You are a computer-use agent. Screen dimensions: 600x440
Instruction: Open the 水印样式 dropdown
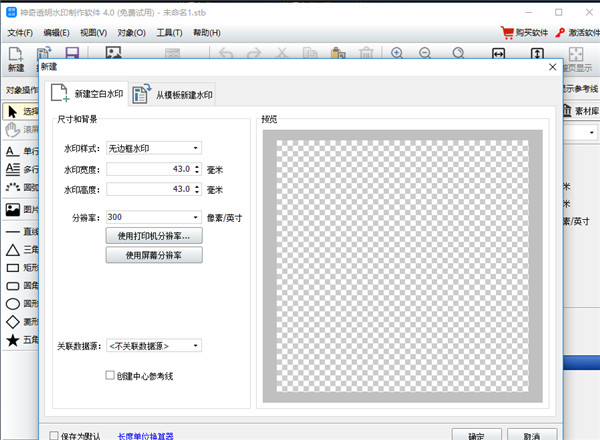(x=154, y=148)
